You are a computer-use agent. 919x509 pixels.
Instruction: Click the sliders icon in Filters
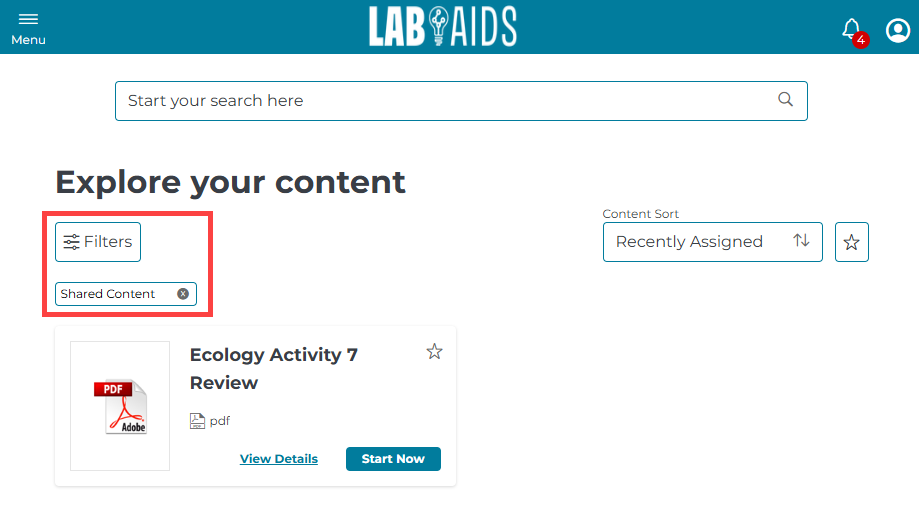[x=72, y=242]
